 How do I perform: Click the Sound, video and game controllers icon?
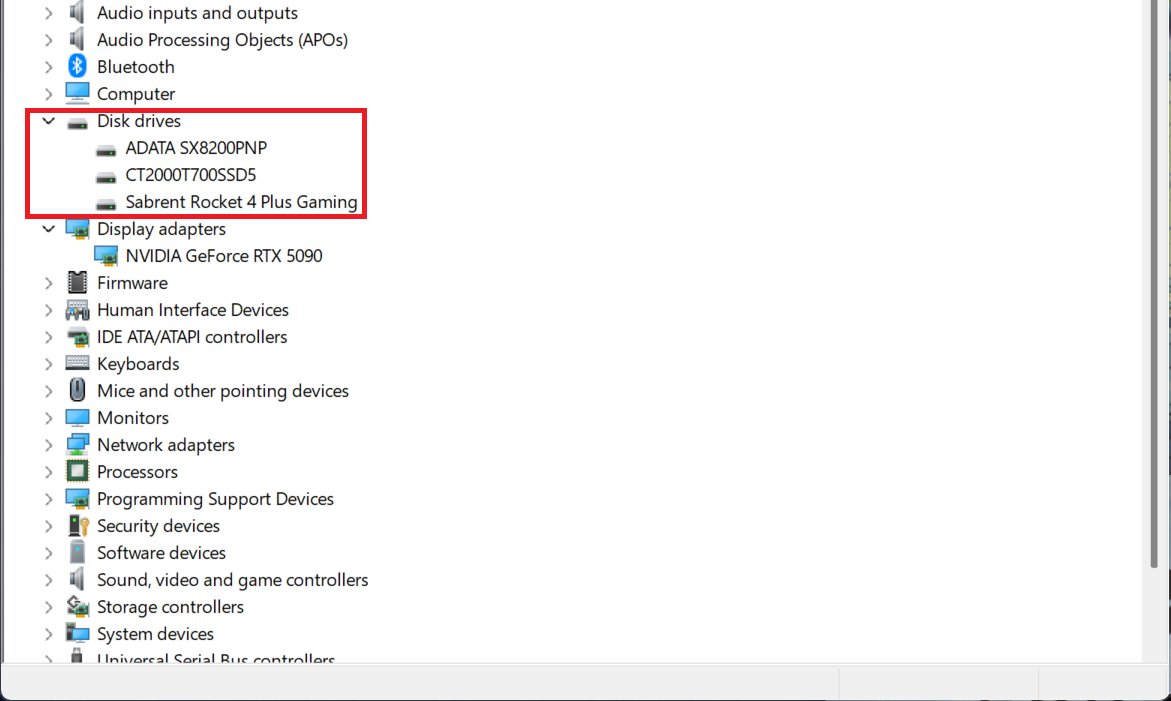pyautogui.click(x=77, y=579)
